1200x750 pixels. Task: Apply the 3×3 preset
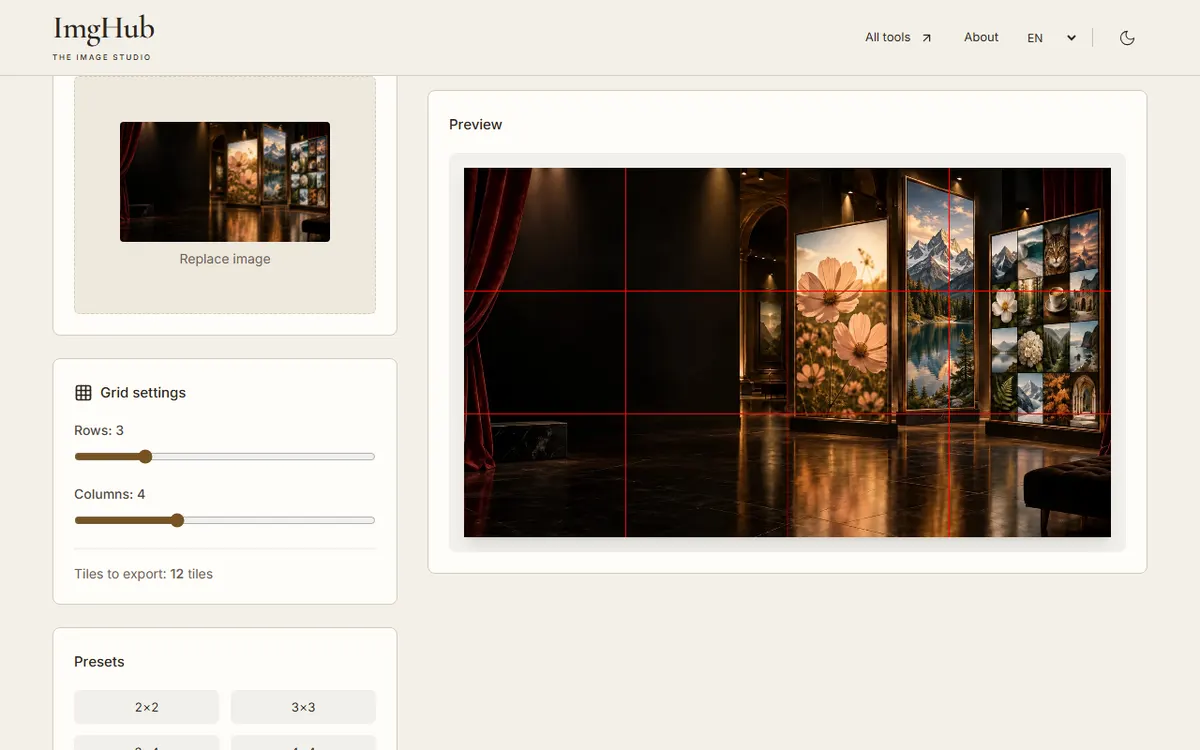click(303, 707)
